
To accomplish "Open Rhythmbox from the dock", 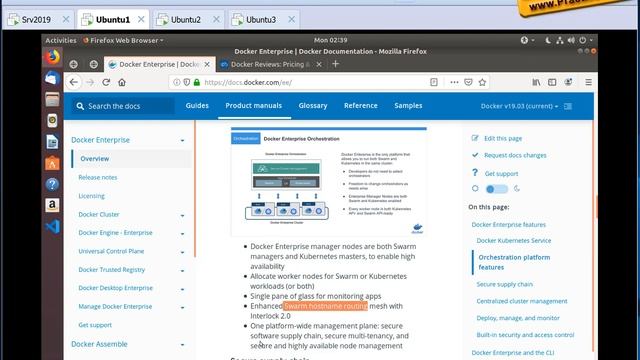I will 52,120.
